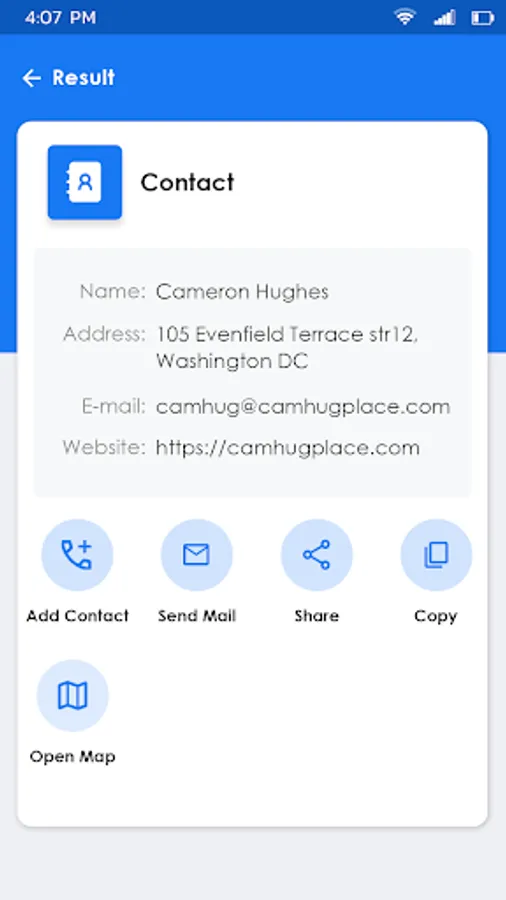506x900 pixels.
Task: Tap the battery status icon
Action: click(x=482, y=18)
